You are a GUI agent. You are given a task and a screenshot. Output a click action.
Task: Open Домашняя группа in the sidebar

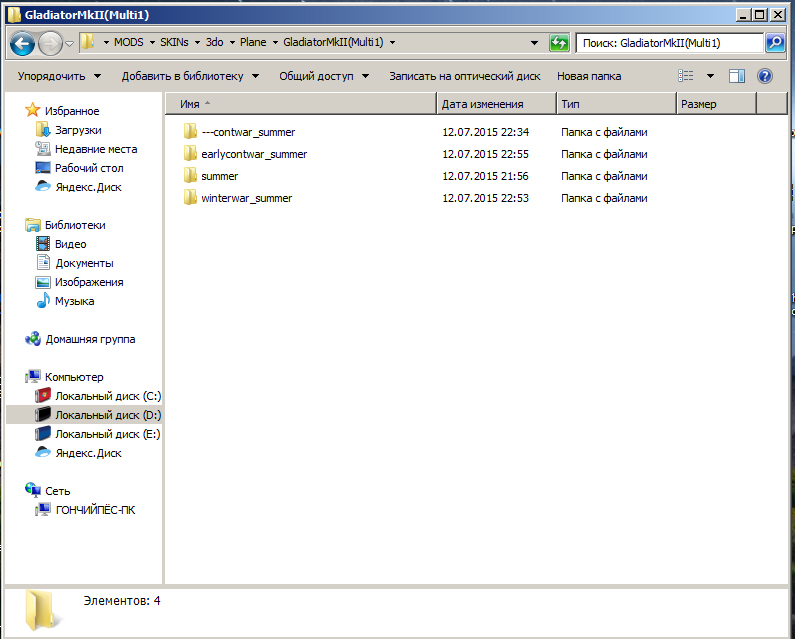point(90,339)
